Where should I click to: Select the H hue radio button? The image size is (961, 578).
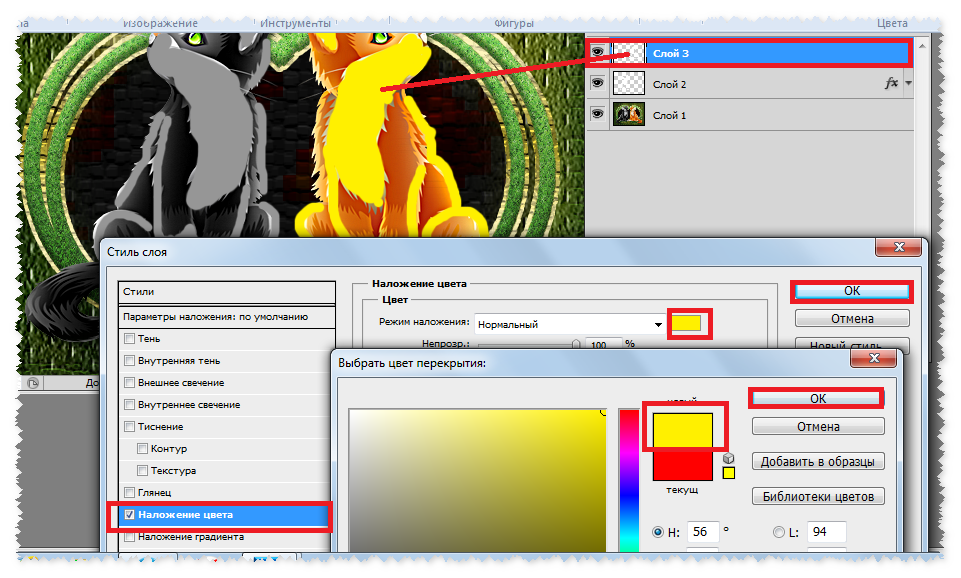coord(658,532)
